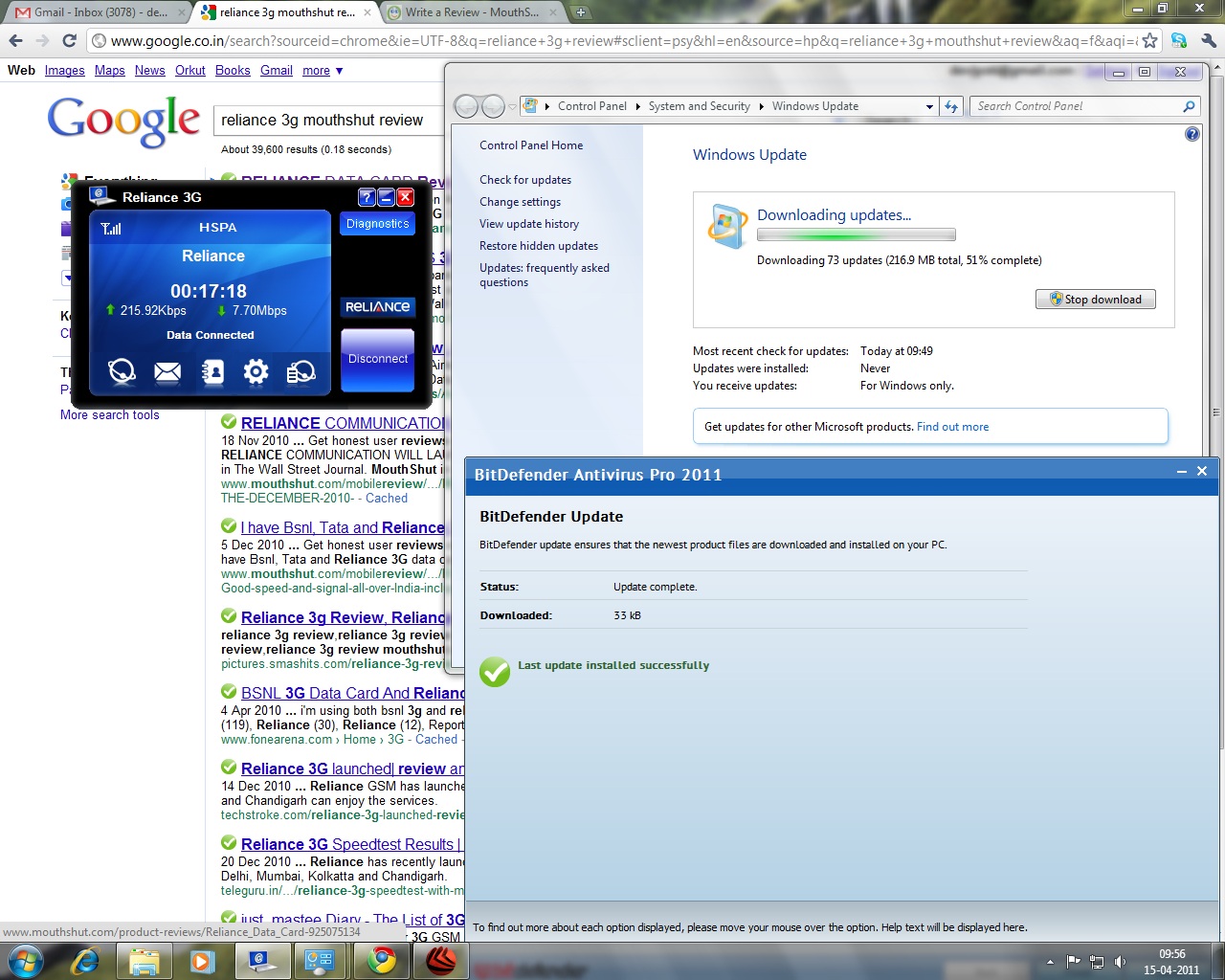Viewport: 1225px width, 980px height.
Task: Open Google News in the top bar
Action: (150, 71)
